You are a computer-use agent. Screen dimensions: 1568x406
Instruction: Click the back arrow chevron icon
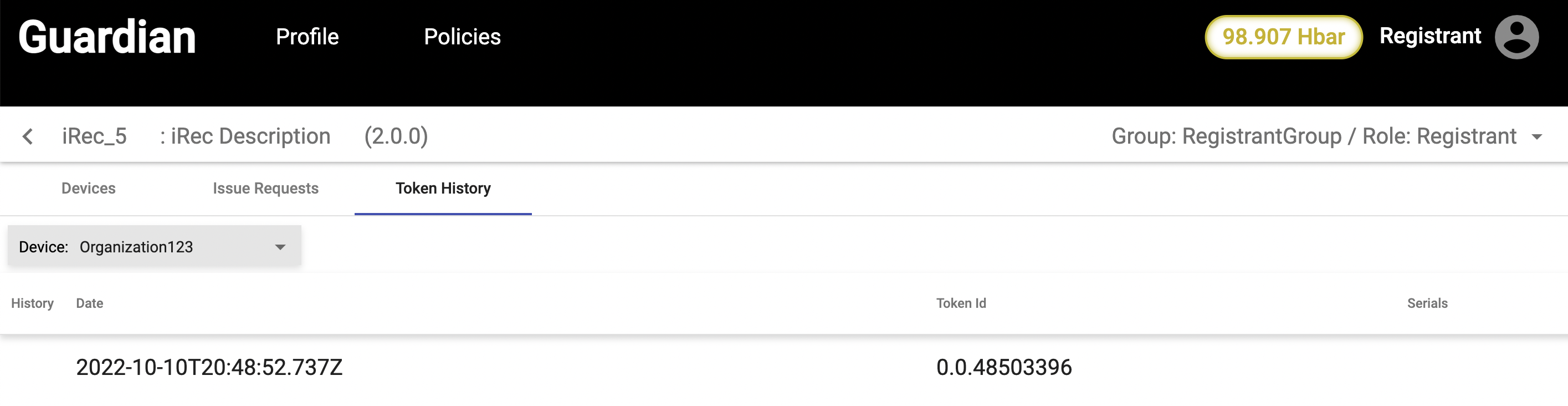click(27, 136)
